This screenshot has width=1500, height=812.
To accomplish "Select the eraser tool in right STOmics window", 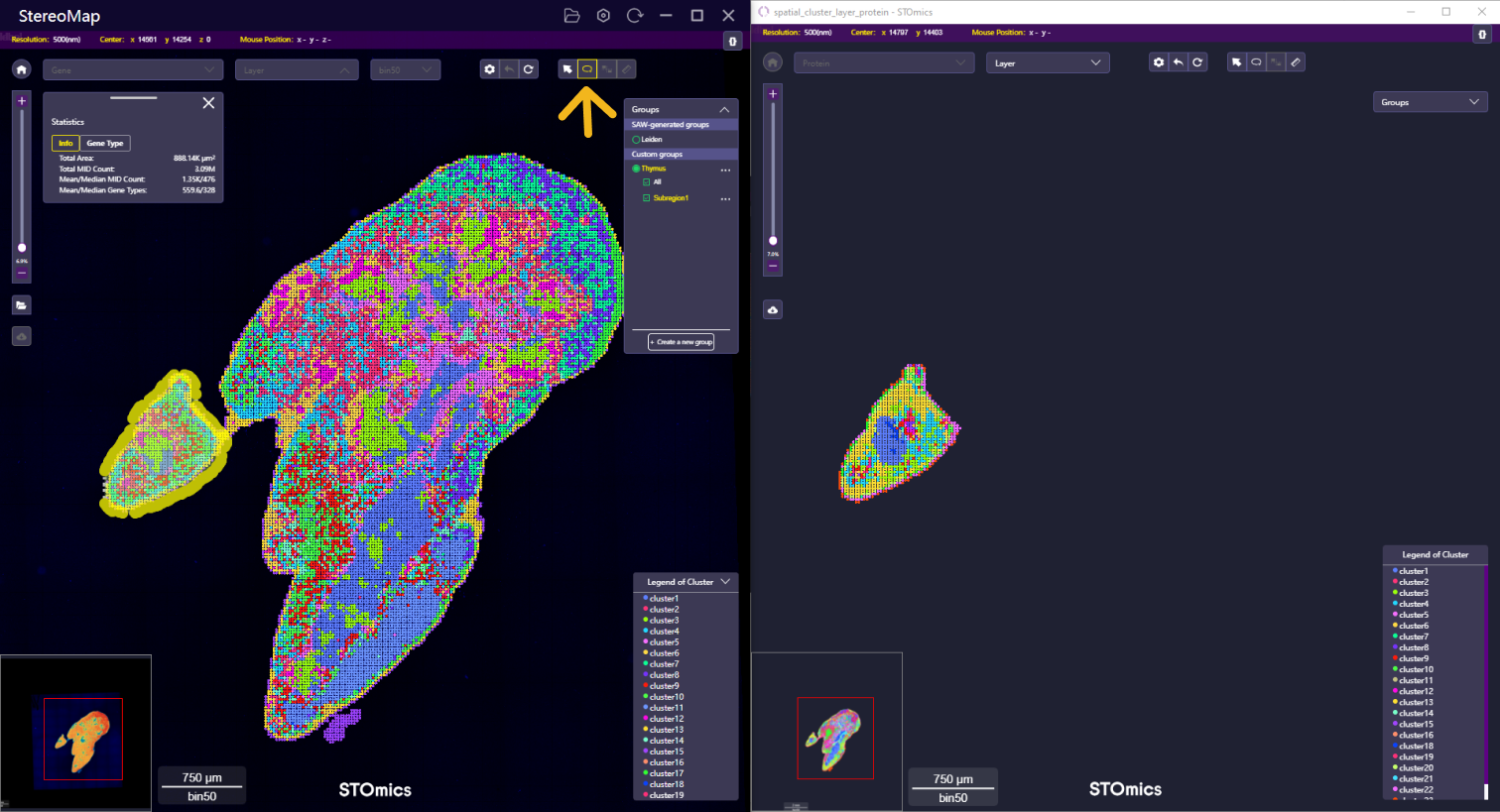I will pos(1296,62).
